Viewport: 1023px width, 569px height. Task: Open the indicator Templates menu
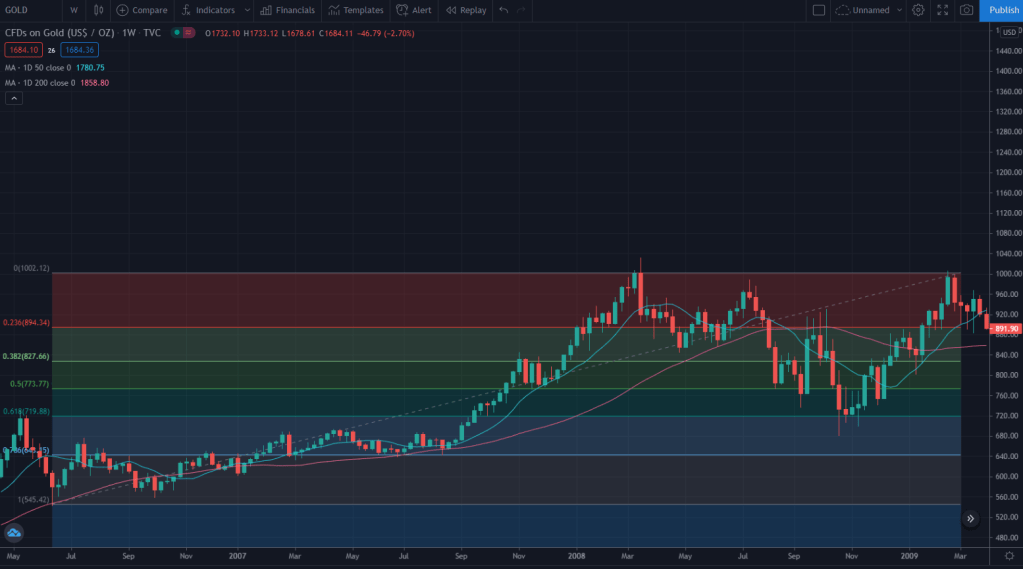tap(356, 10)
